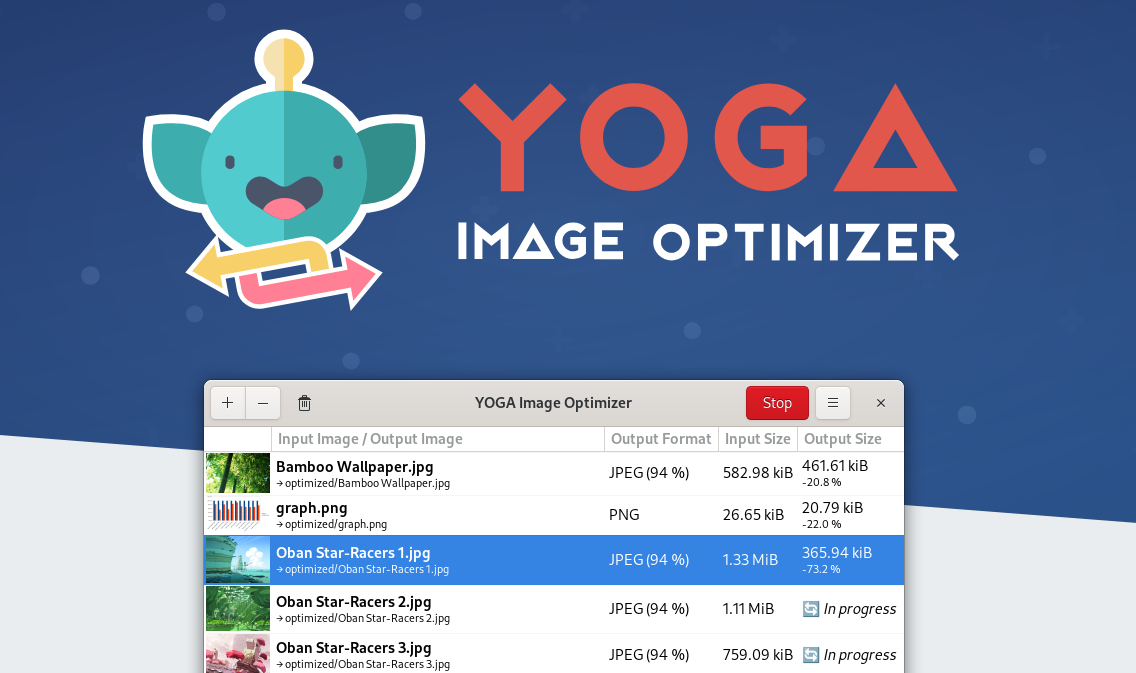Open the hamburger menu
This screenshot has width=1136, height=673.
(832, 403)
